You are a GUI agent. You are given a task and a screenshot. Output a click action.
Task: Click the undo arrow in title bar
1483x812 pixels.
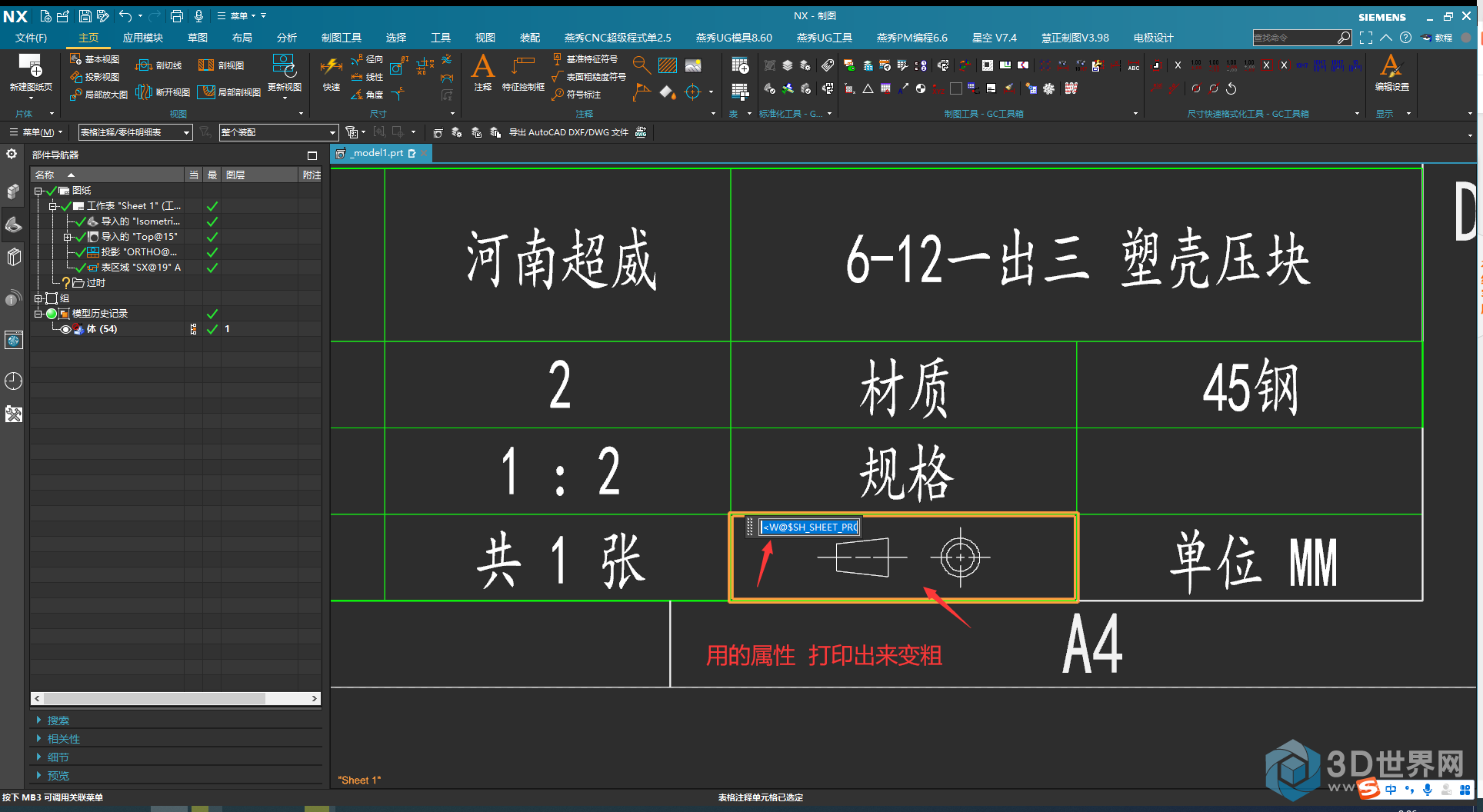(x=125, y=15)
